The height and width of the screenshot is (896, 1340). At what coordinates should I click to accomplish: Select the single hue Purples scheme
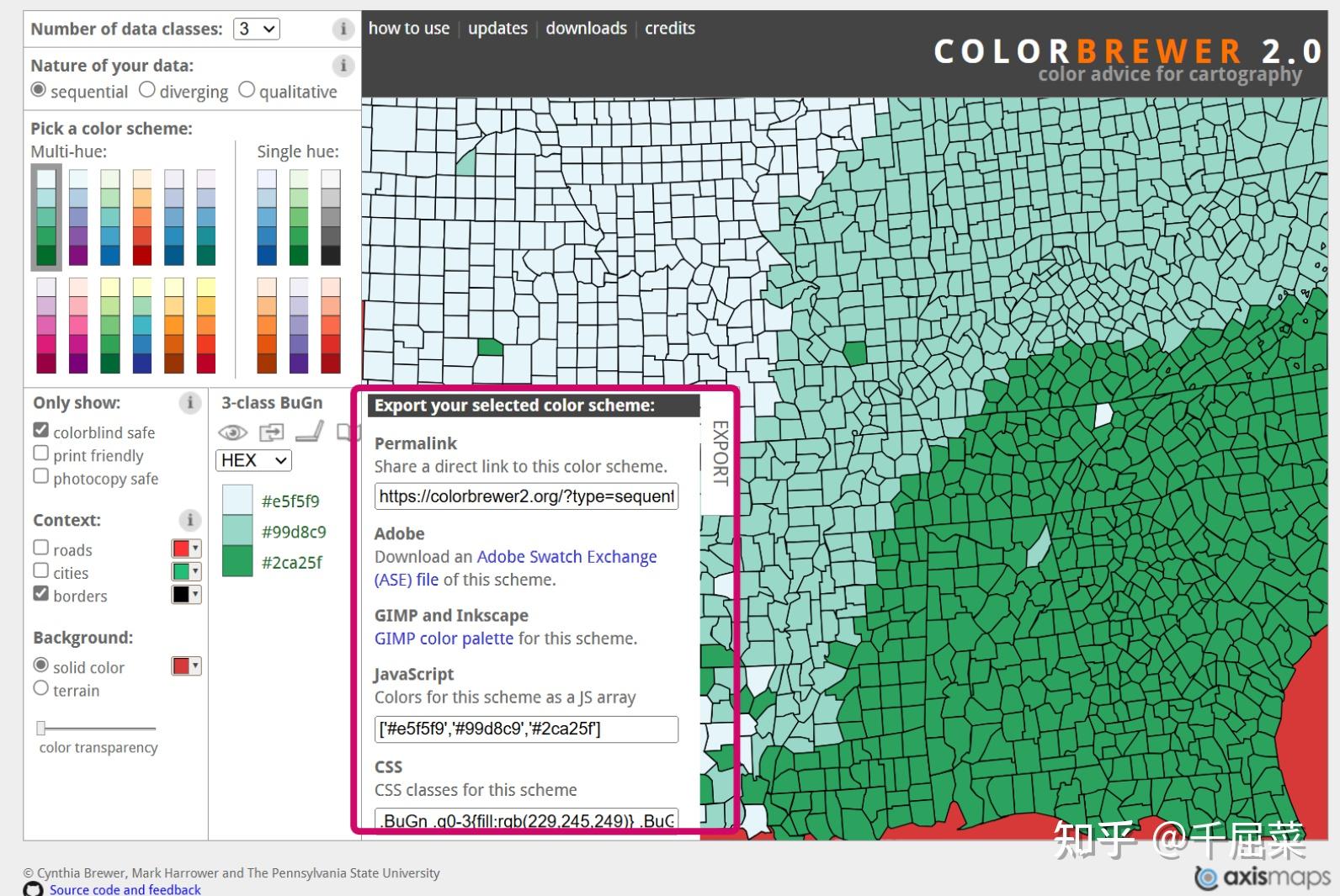click(299, 325)
